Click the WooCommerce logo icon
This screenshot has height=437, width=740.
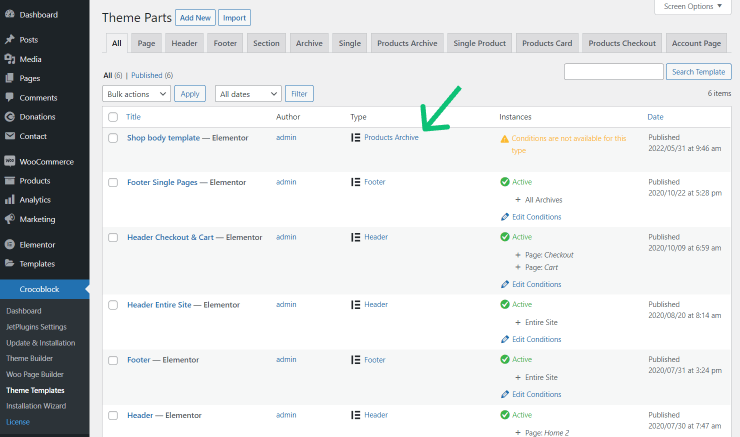[9, 161]
